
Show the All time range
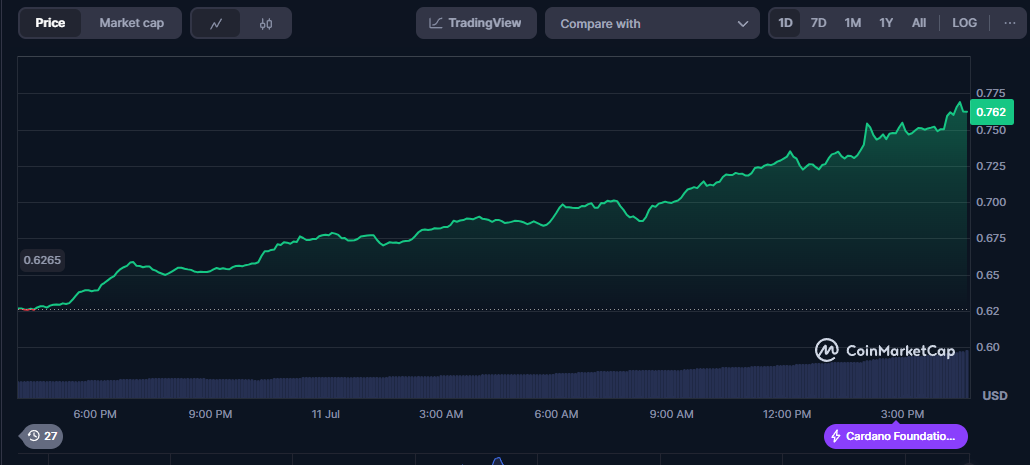tap(919, 23)
